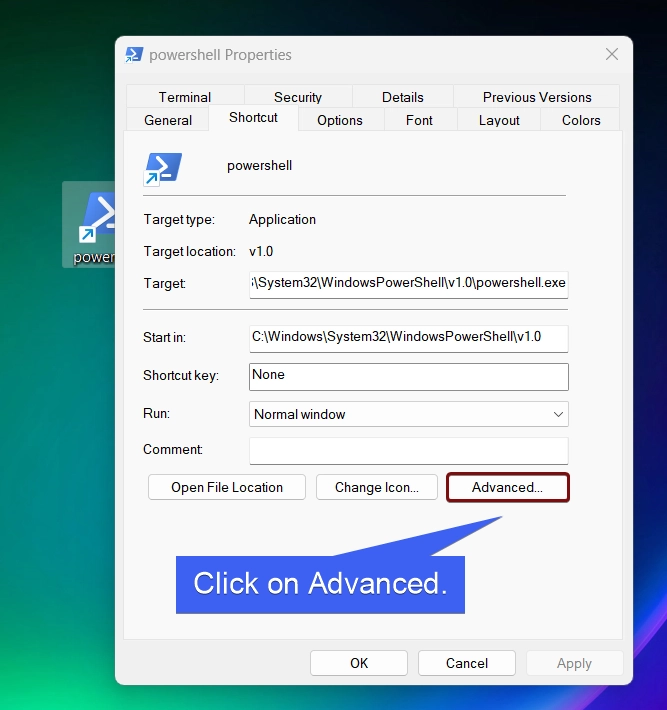The width and height of the screenshot is (667, 710).
Task: Switch to the Colors tab
Action: (x=581, y=120)
